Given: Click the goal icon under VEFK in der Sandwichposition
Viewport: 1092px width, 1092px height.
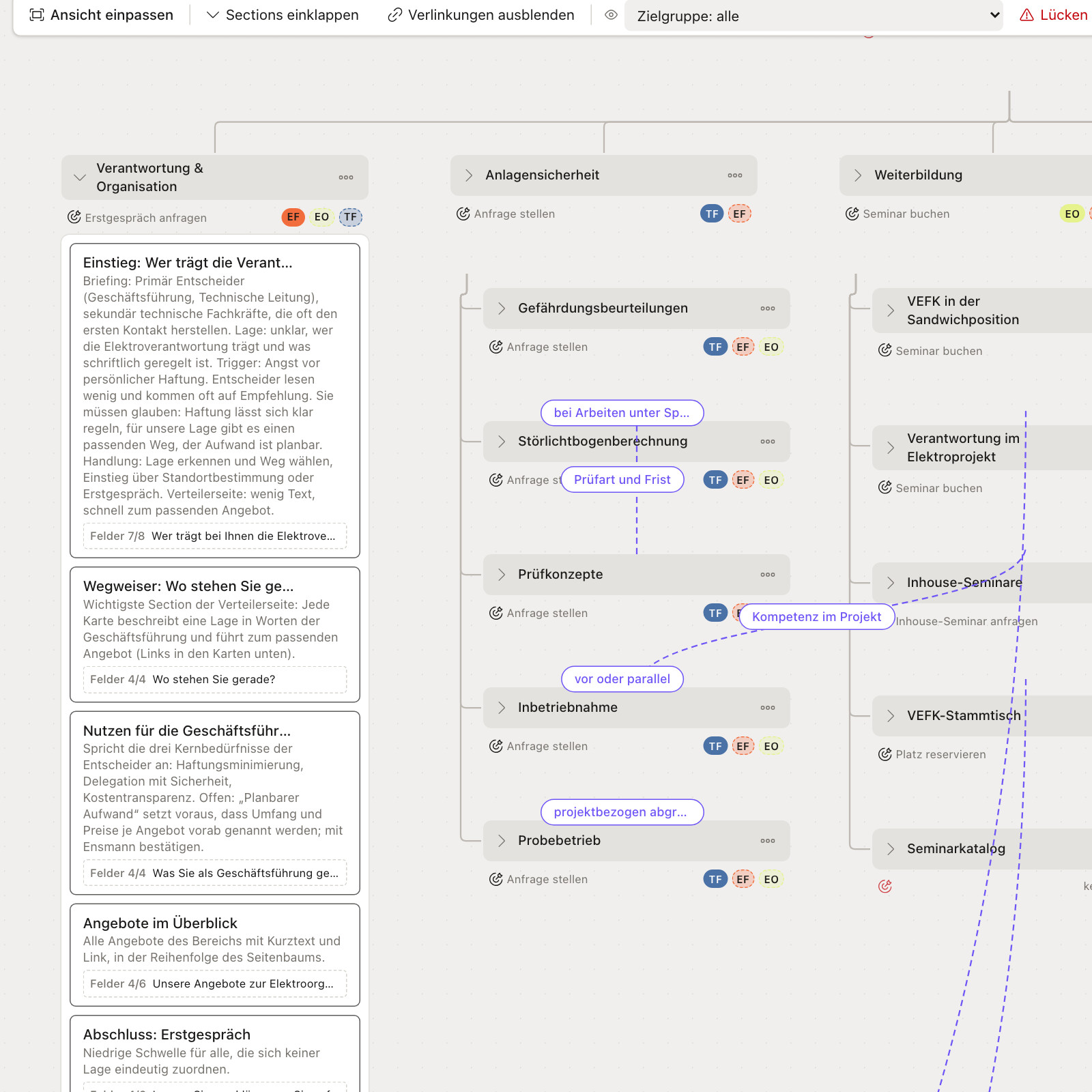Looking at the screenshot, I should click(885, 350).
